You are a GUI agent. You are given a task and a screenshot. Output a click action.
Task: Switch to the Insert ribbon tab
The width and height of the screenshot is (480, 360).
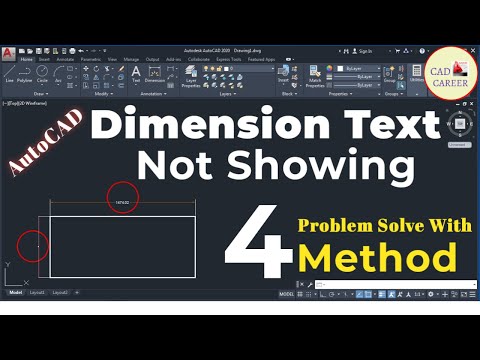pyautogui.click(x=44, y=59)
